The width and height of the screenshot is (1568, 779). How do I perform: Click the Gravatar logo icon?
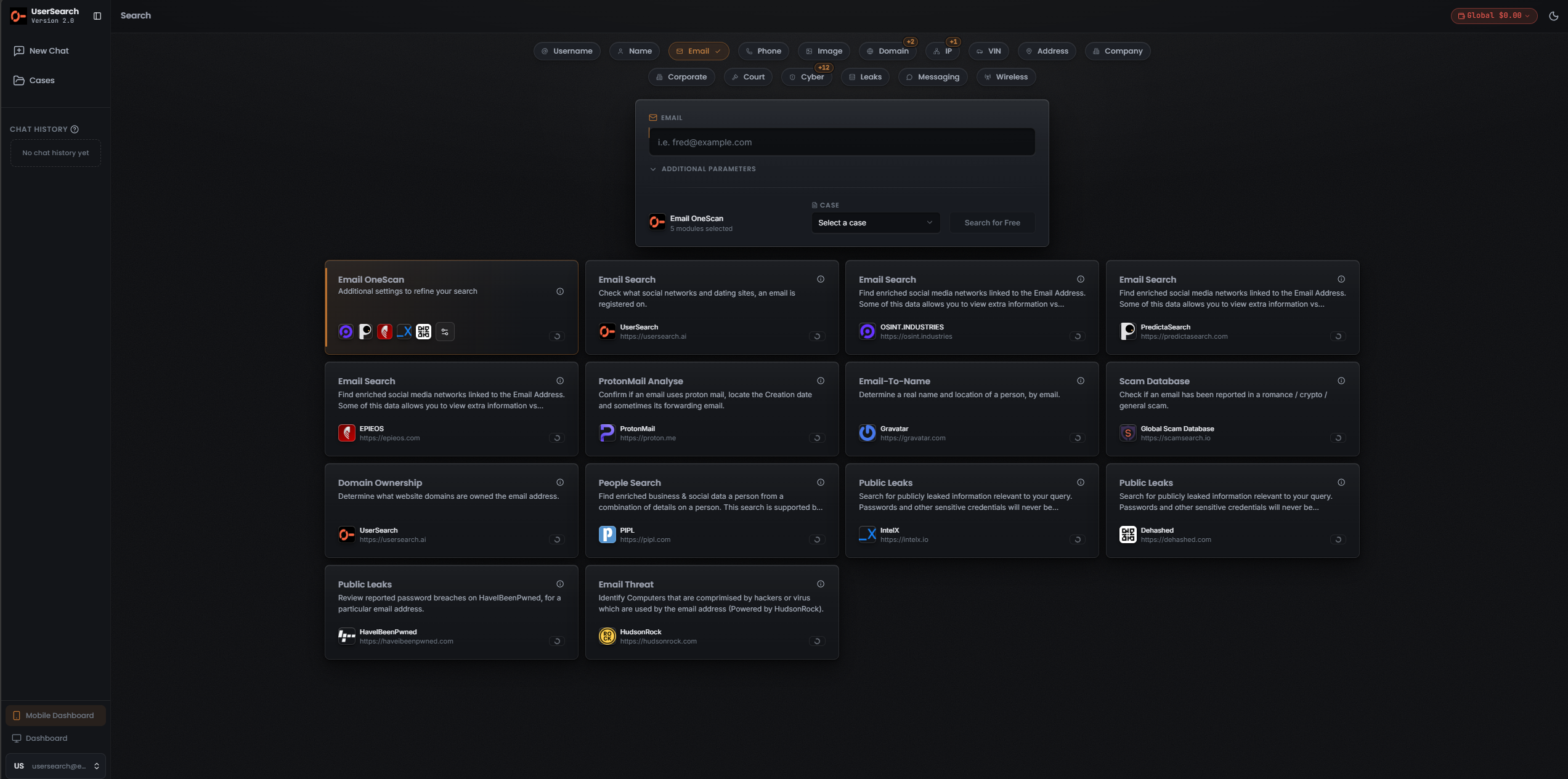click(867, 433)
